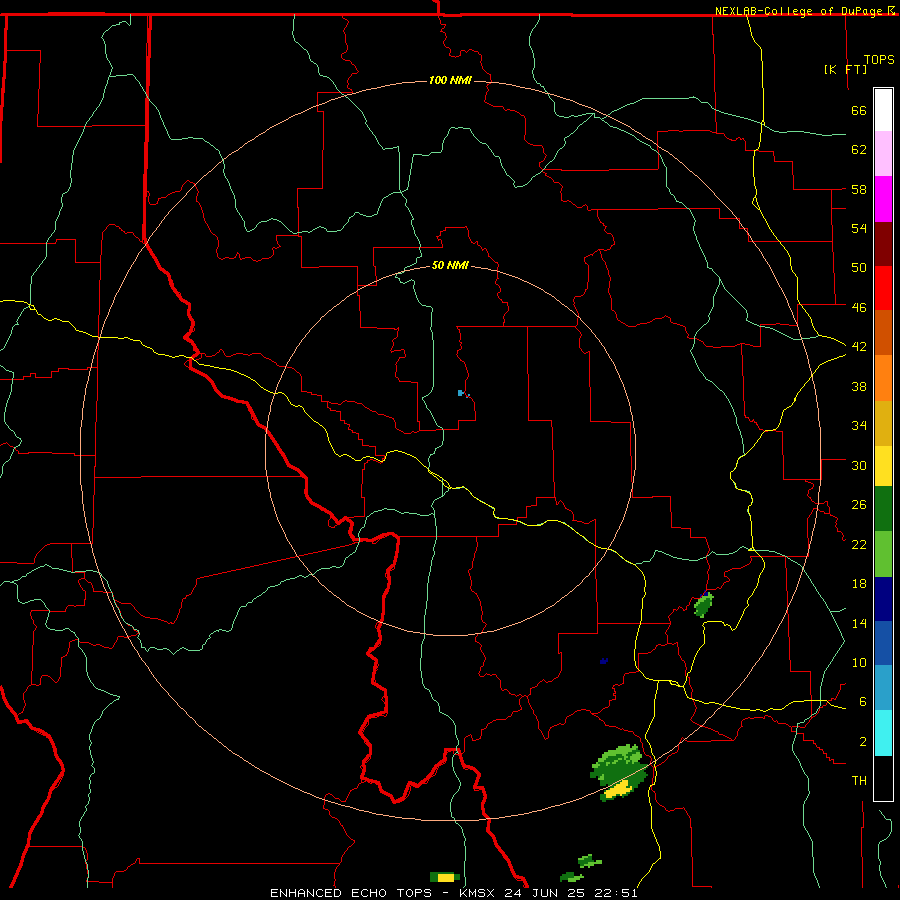Select the dark green legend swatch
The height and width of the screenshot is (900, 900).
[883, 509]
